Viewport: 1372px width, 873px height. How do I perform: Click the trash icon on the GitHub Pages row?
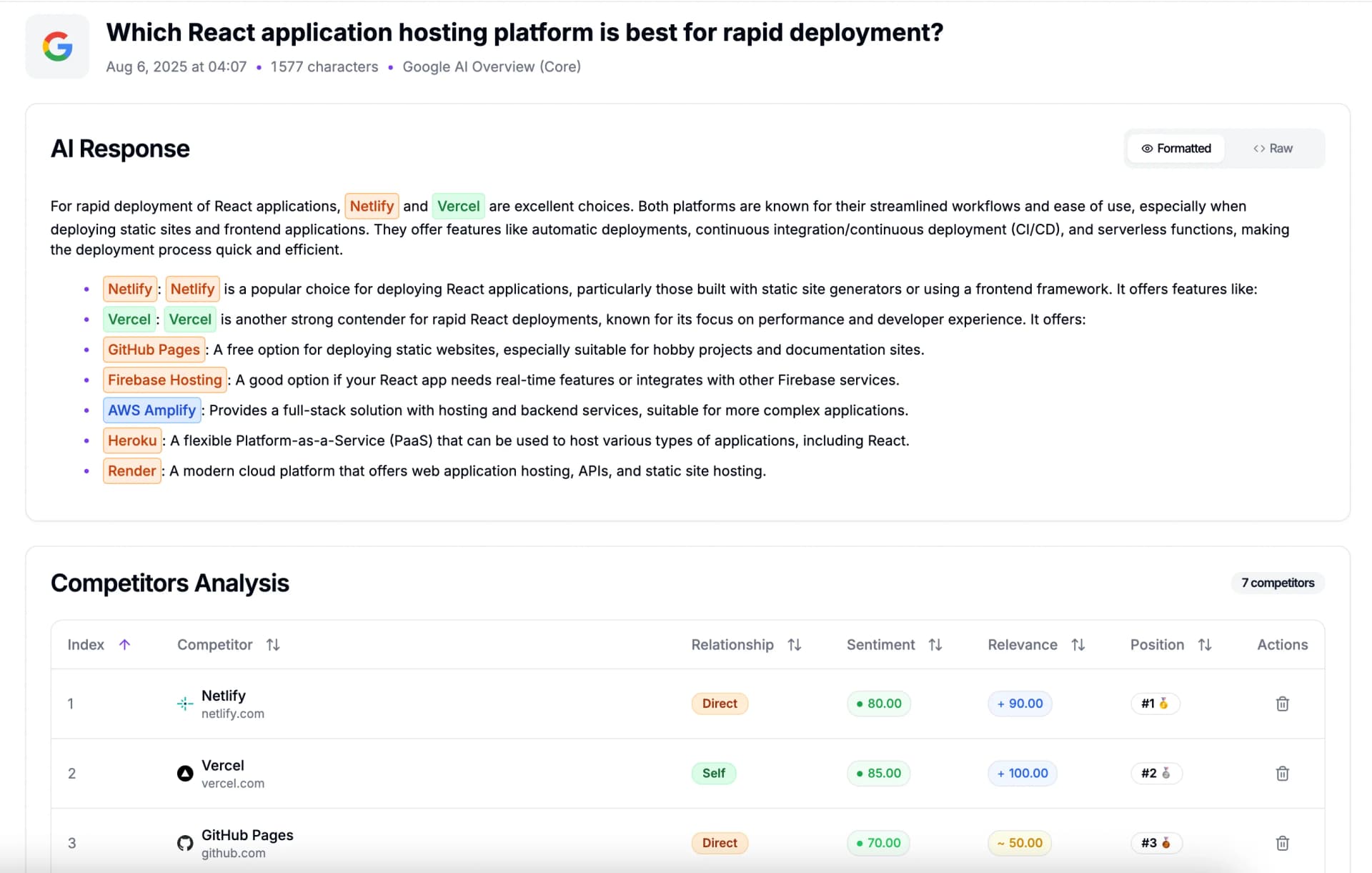(x=1283, y=843)
